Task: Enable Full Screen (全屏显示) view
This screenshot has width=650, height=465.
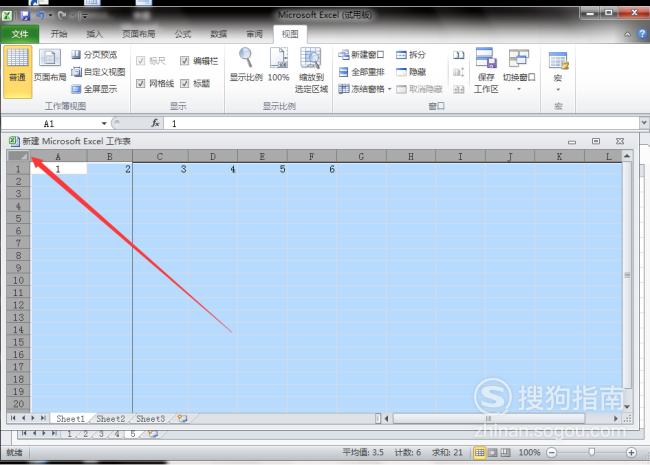Action: click(95, 89)
